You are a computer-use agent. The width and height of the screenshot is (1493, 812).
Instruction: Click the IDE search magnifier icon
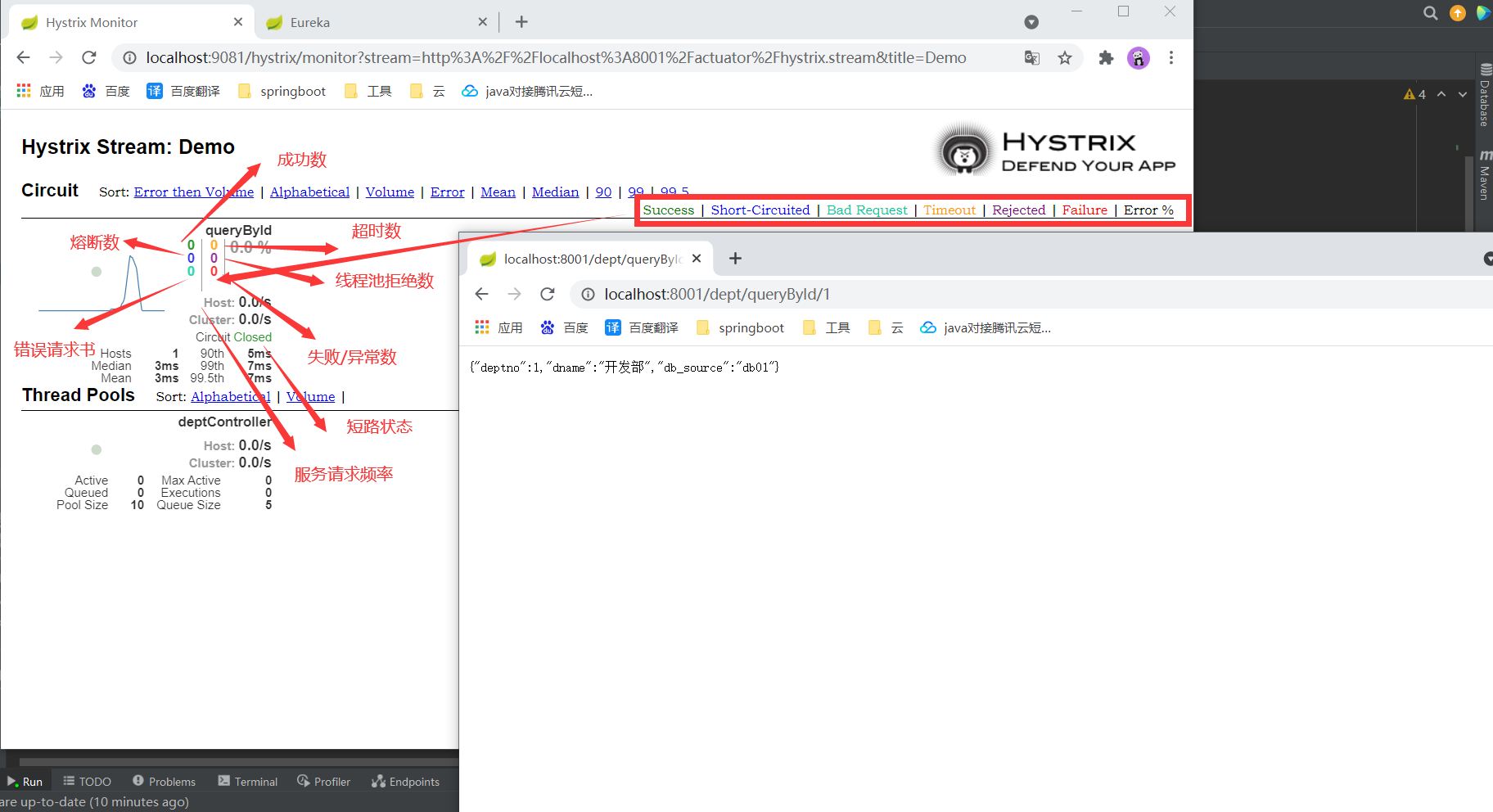click(x=1430, y=13)
